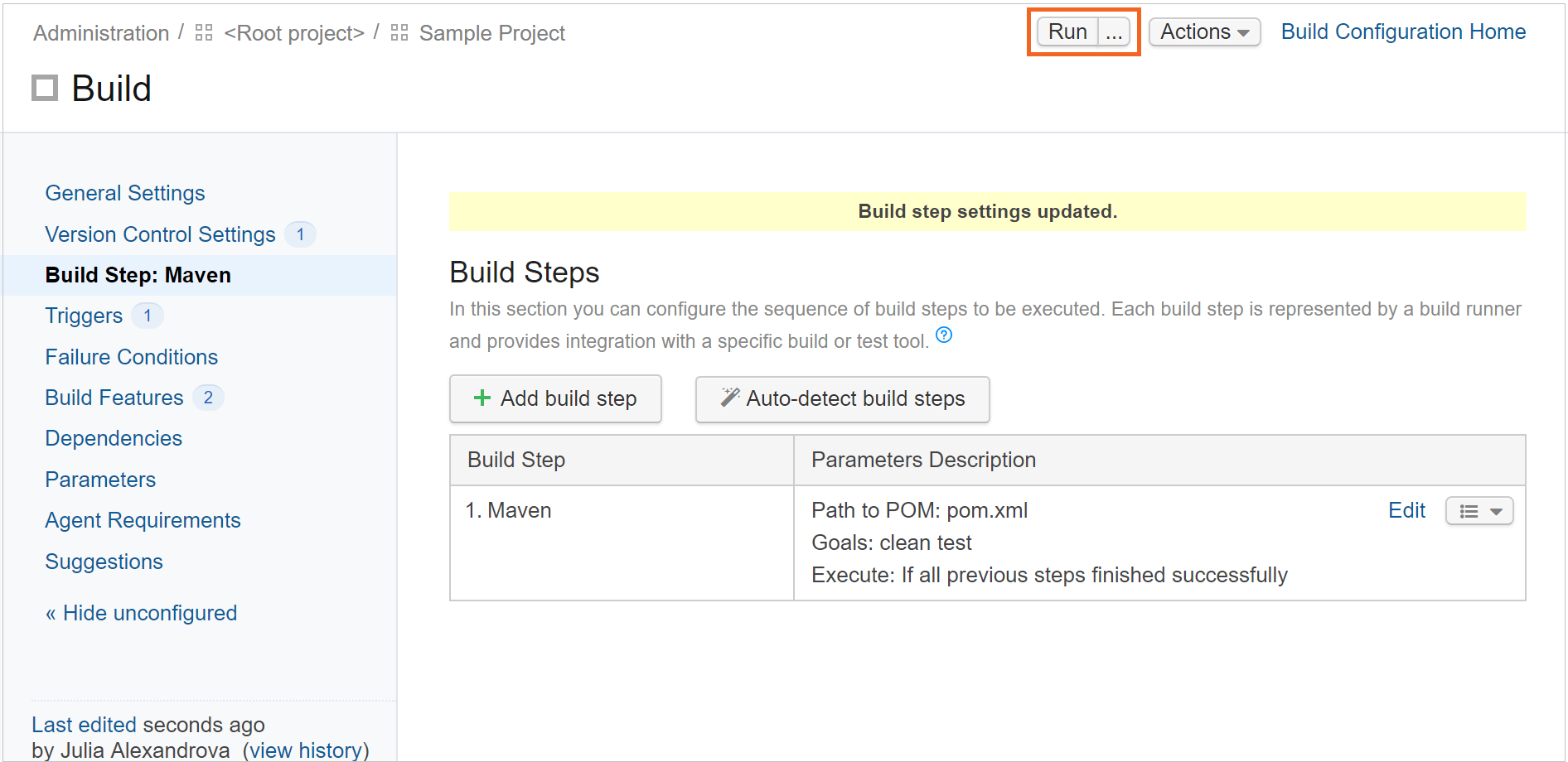Open the help tooltip question mark icon
The height and width of the screenshot is (762, 1568).
pyautogui.click(x=944, y=335)
